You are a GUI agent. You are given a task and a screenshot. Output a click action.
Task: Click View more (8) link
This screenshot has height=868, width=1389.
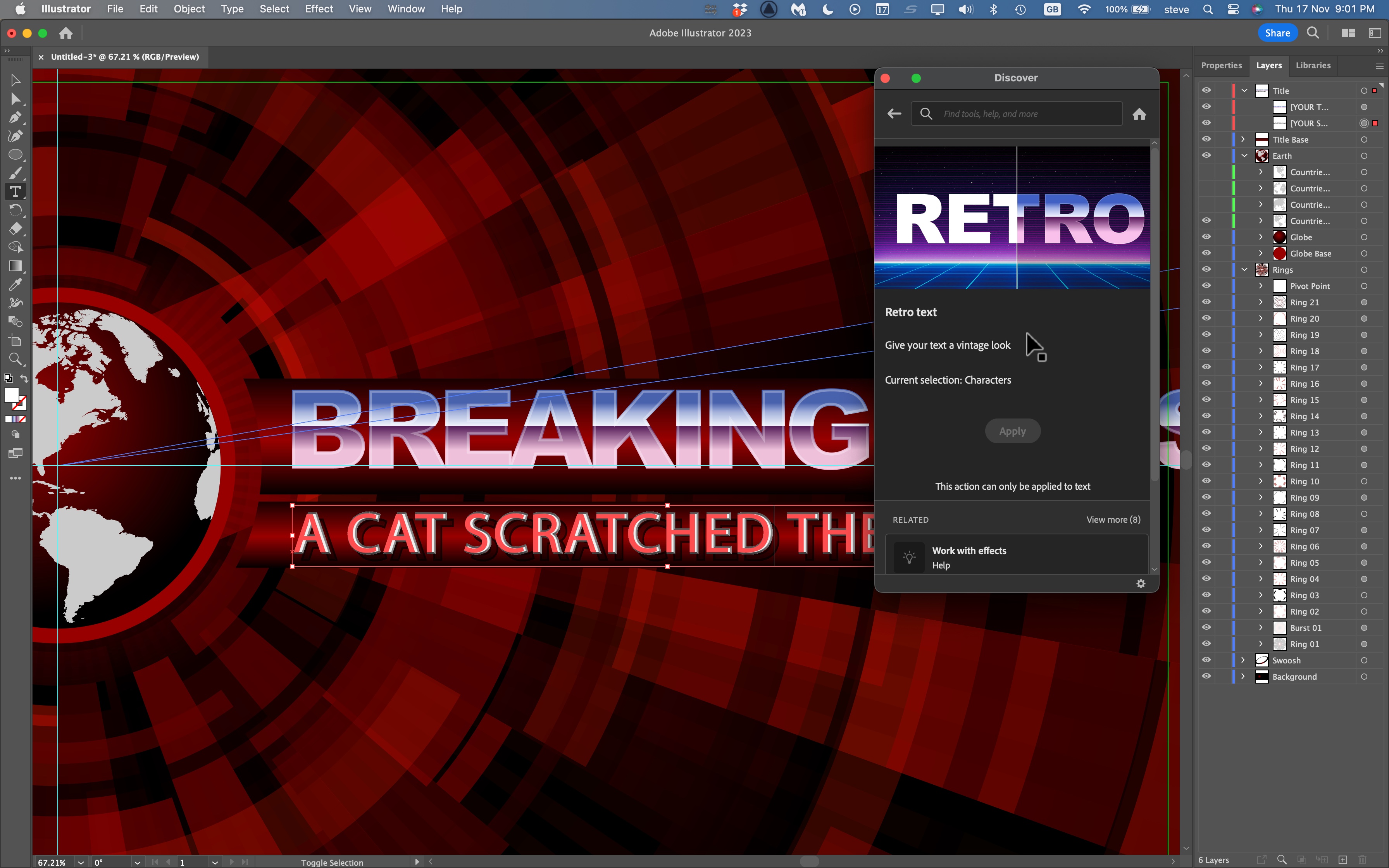[1113, 520]
